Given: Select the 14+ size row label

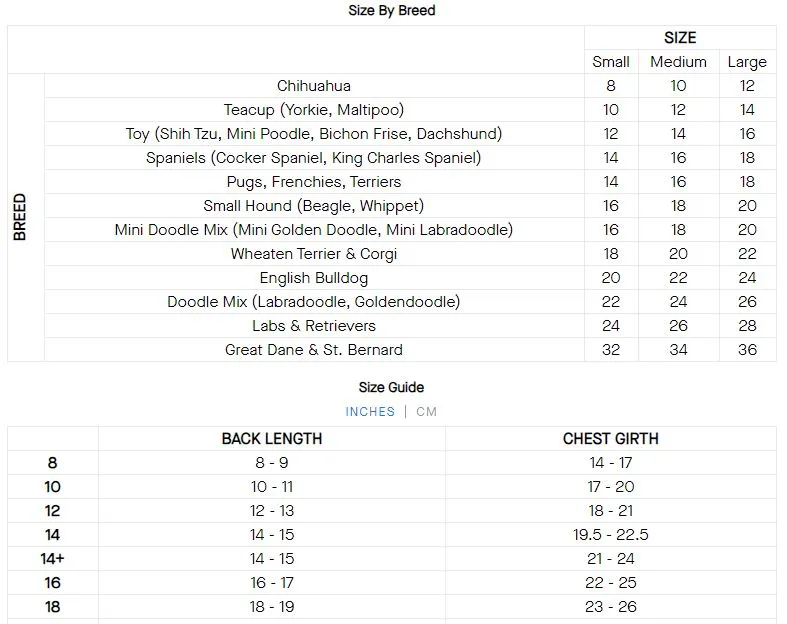Looking at the screenshot, I should [x=52, y=559].
